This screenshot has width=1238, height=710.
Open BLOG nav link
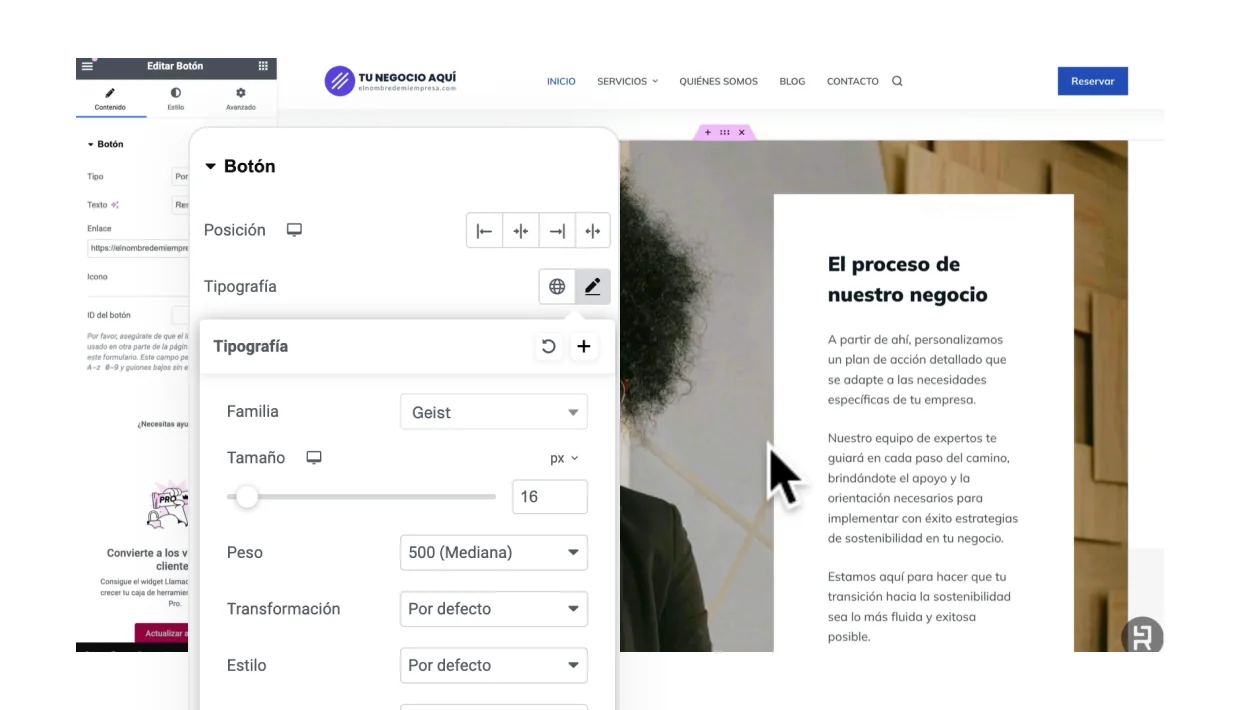point(792,82)
